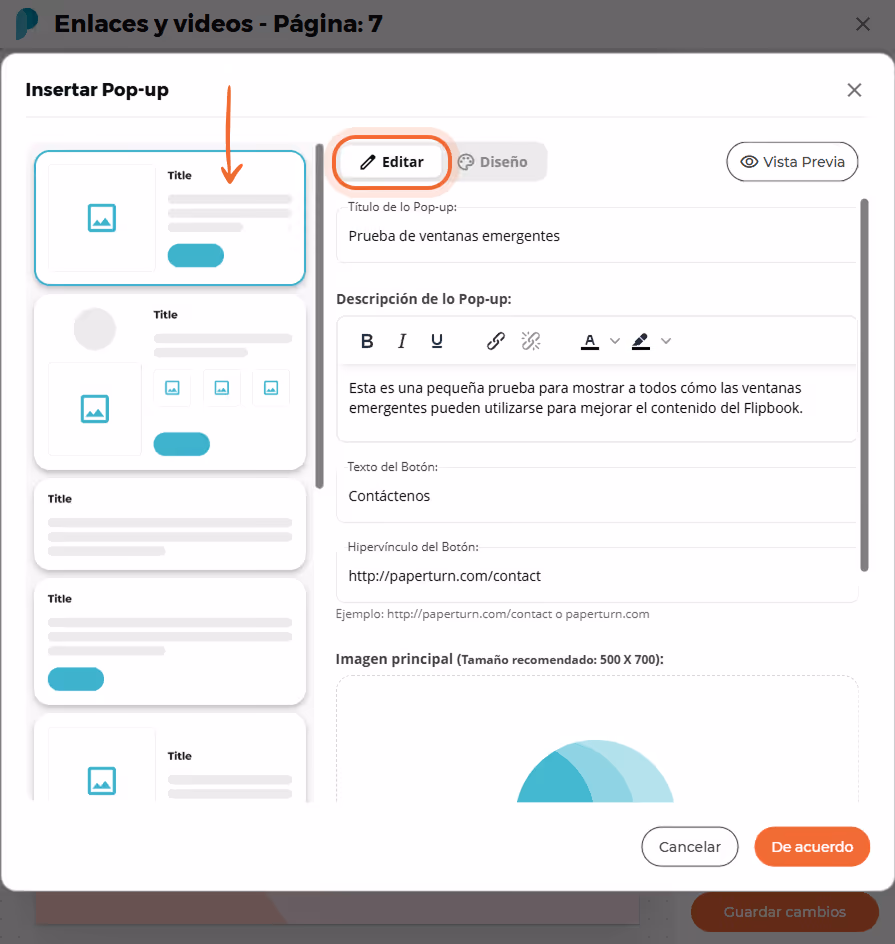
Task: Switch to the Diseño tab
Action: tap(493, 162)
